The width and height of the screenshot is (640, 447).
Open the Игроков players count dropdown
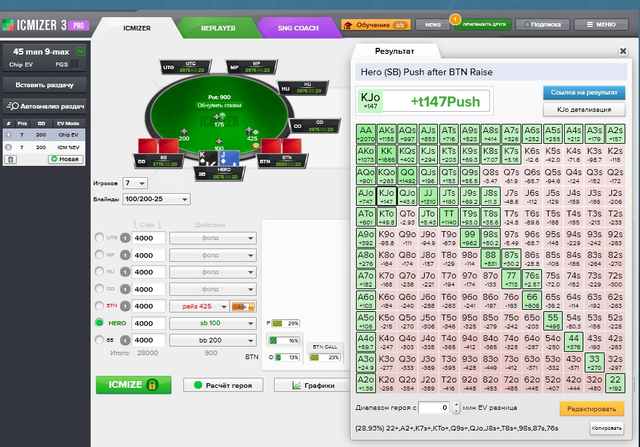click(135, 183)
